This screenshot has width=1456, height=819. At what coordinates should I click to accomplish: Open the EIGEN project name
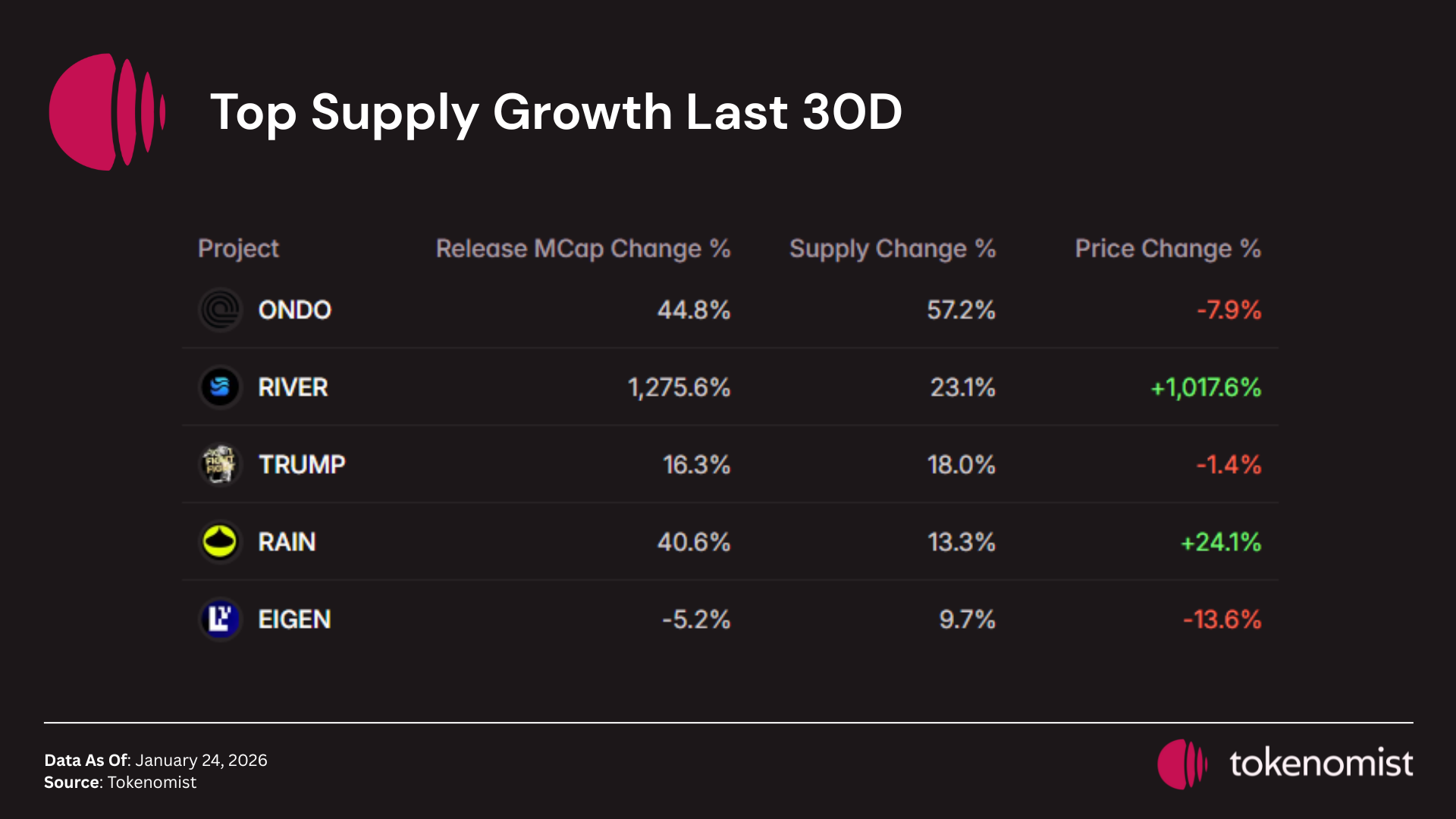(294, 620)
